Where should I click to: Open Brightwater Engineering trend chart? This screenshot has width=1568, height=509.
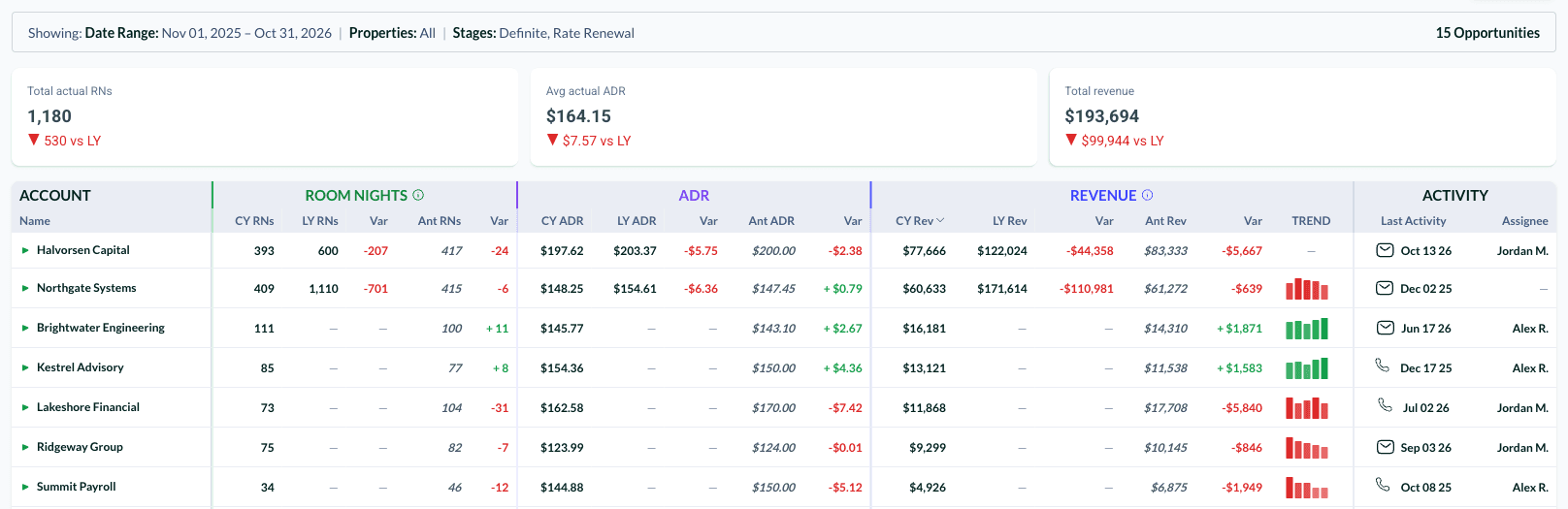pyautogui.click(x=1307, y=329)
